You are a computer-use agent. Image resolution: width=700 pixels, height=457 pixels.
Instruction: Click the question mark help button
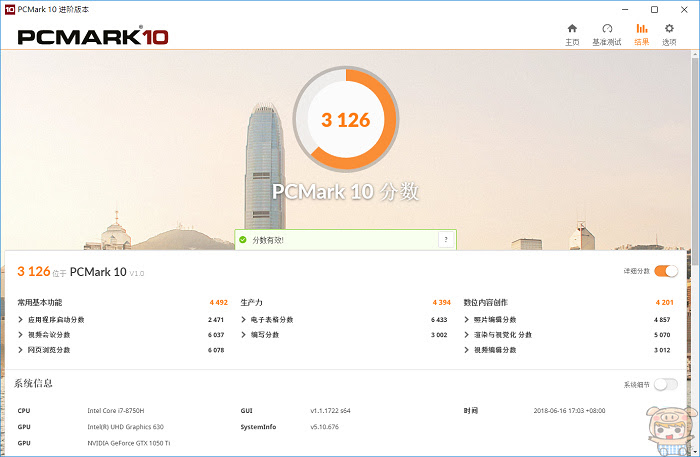pyautogui.click(x=446, y=240)
